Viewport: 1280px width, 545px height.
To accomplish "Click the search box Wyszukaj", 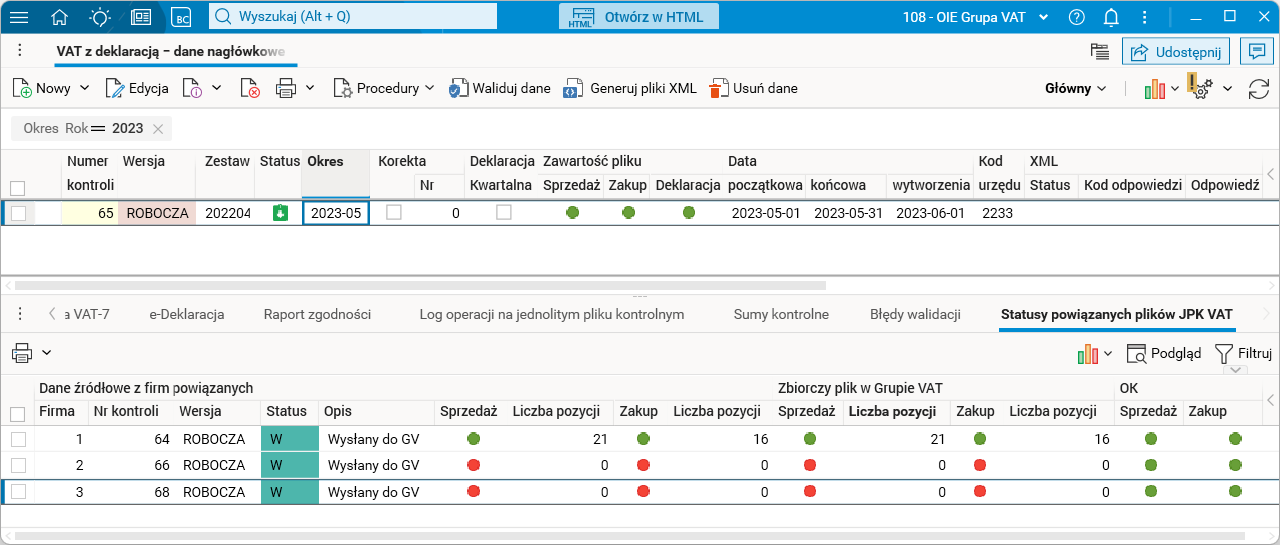I will click(x=353, y=16).
